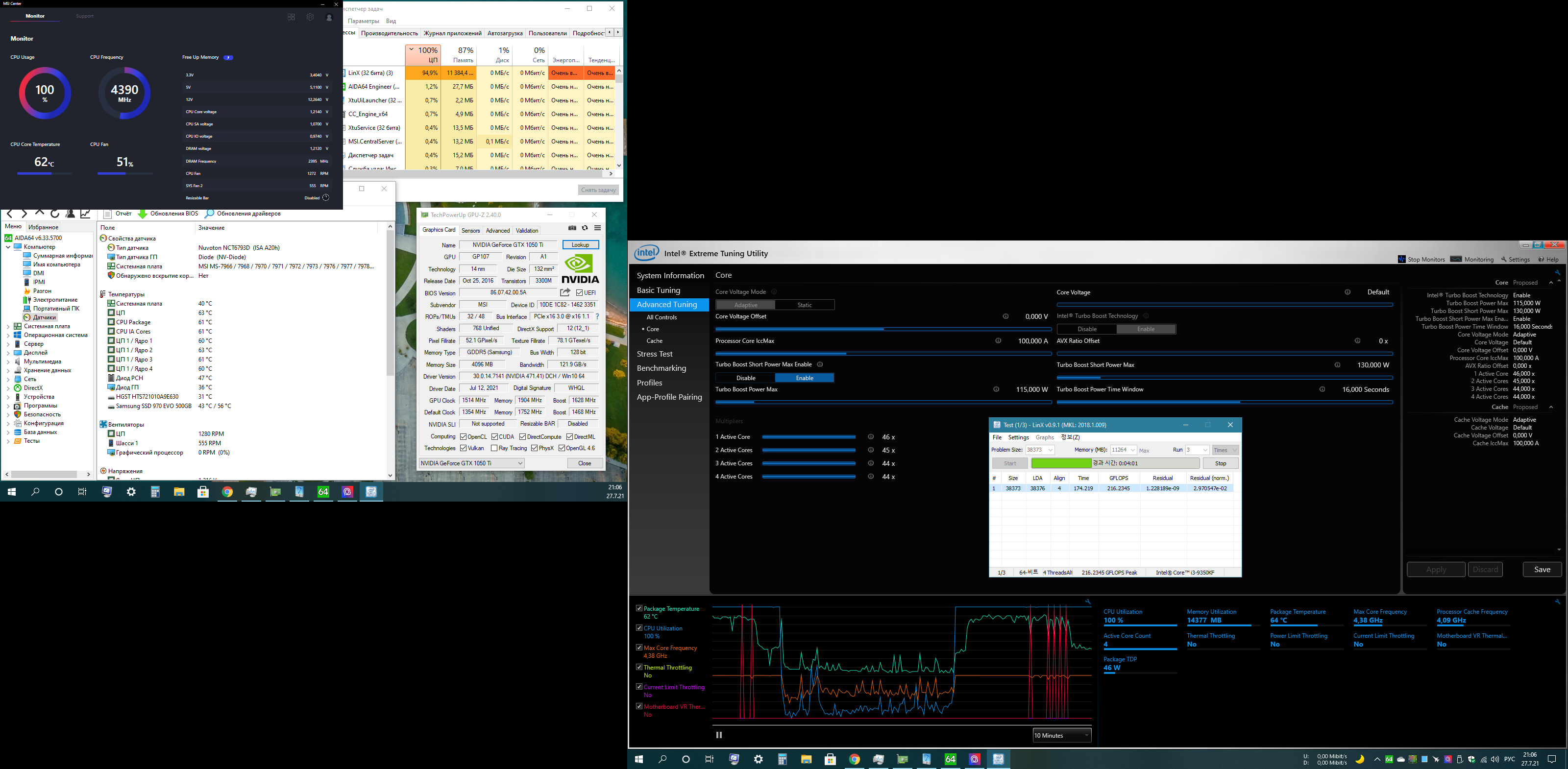Click GPU-Z screenshot camera icon

pyautogui.click(x=572, y=228)
